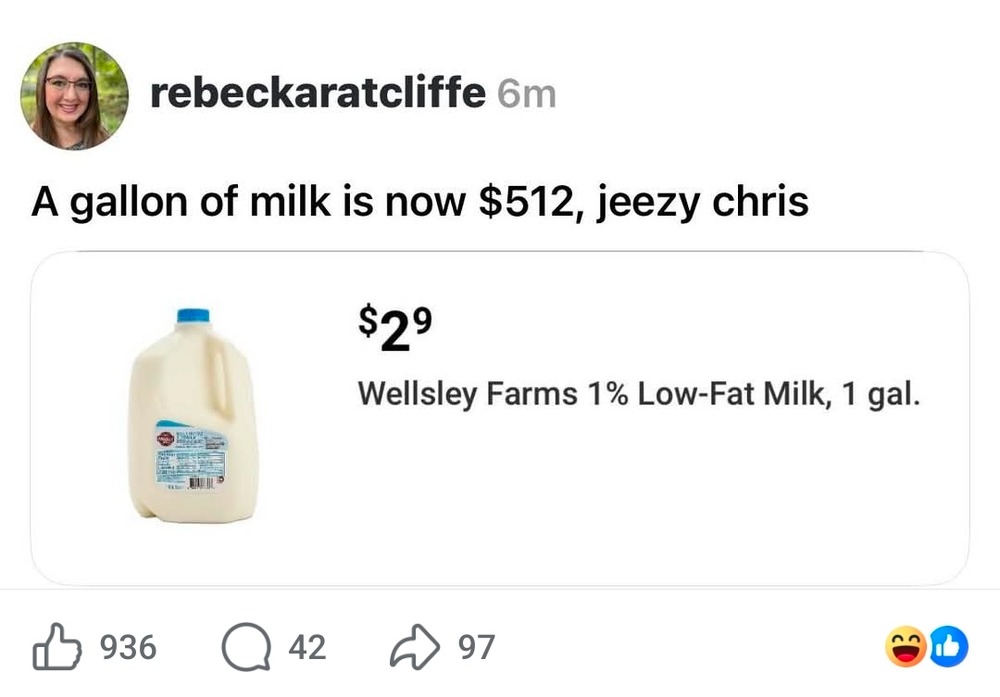The width and height of the screenshot is (1000, 697).
Task: Click the post text about $512 milk
Action: (x=420, y=201)
